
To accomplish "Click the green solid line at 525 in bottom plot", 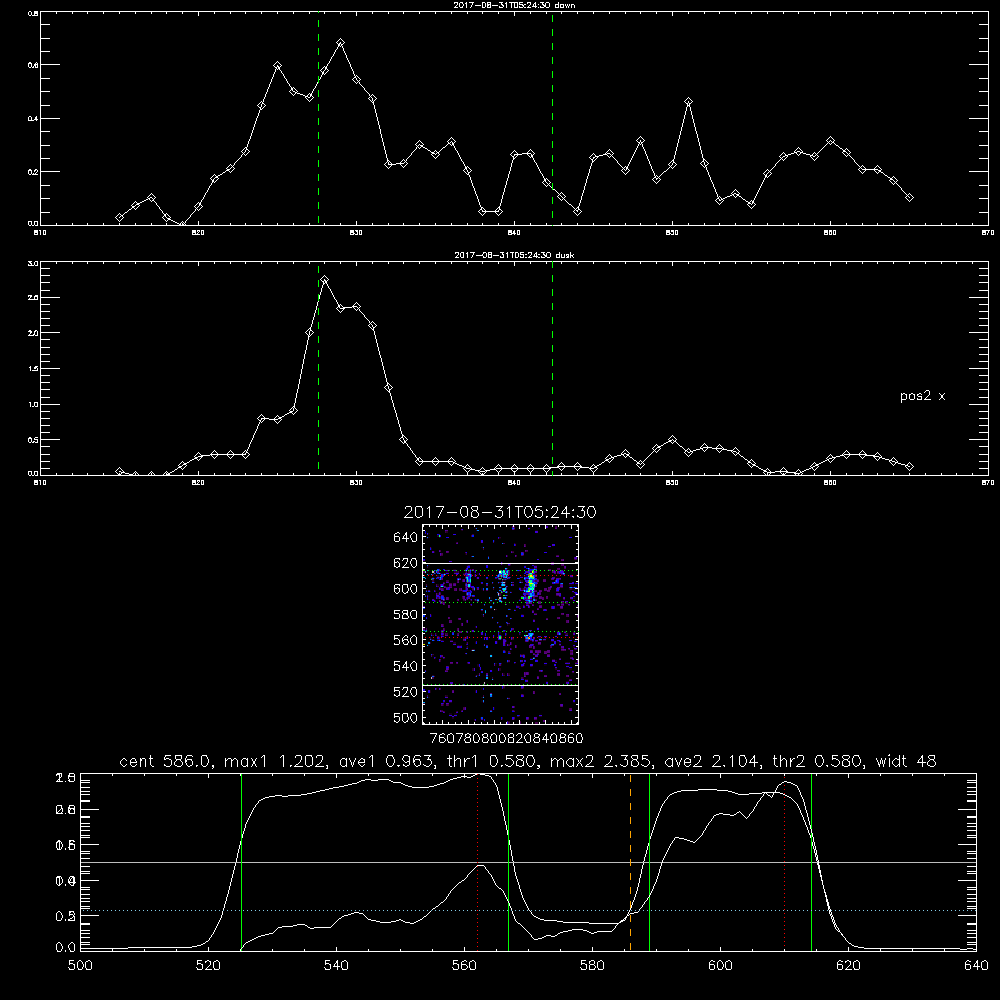I will point(241,861).
